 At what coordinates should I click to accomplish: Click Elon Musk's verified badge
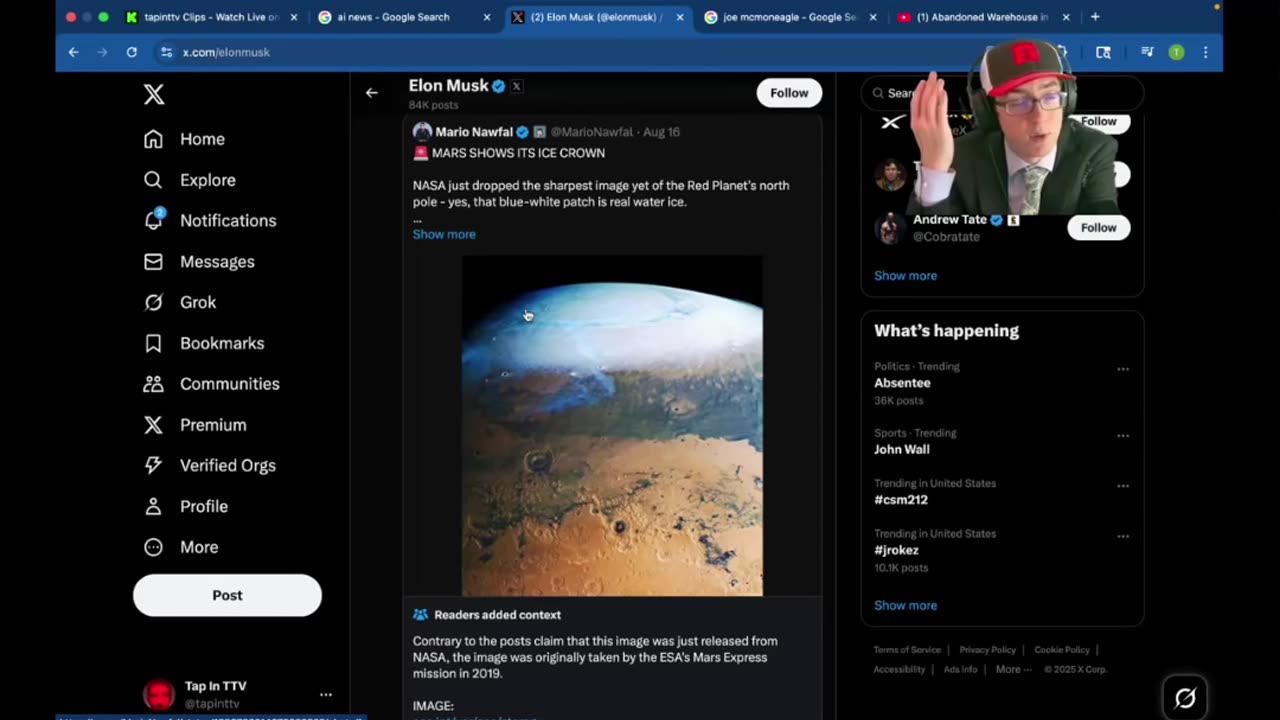click(x=498, y=86)
